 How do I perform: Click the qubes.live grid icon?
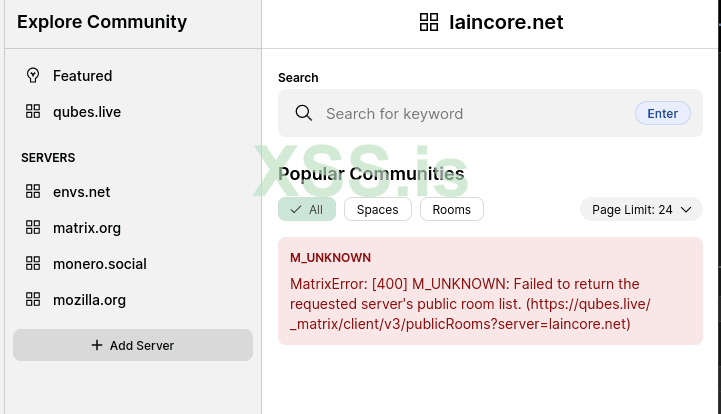click(x=33, y=112)
